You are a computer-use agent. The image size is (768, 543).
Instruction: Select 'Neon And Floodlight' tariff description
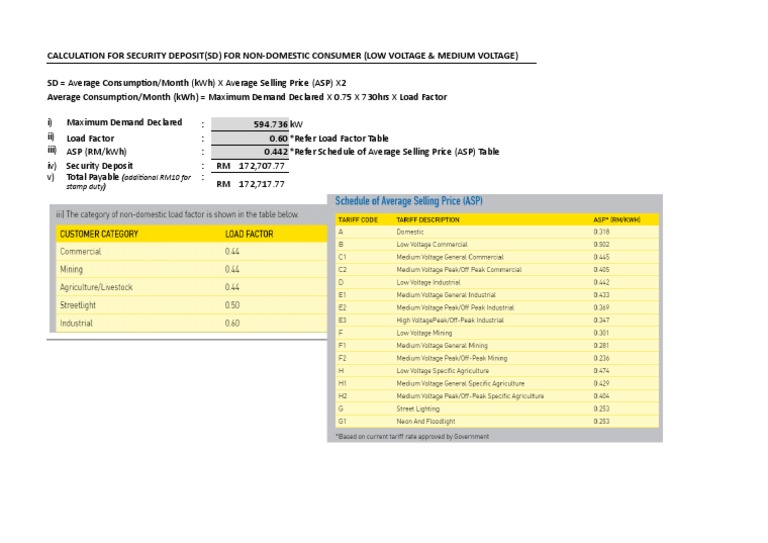[x=426, y=422]
